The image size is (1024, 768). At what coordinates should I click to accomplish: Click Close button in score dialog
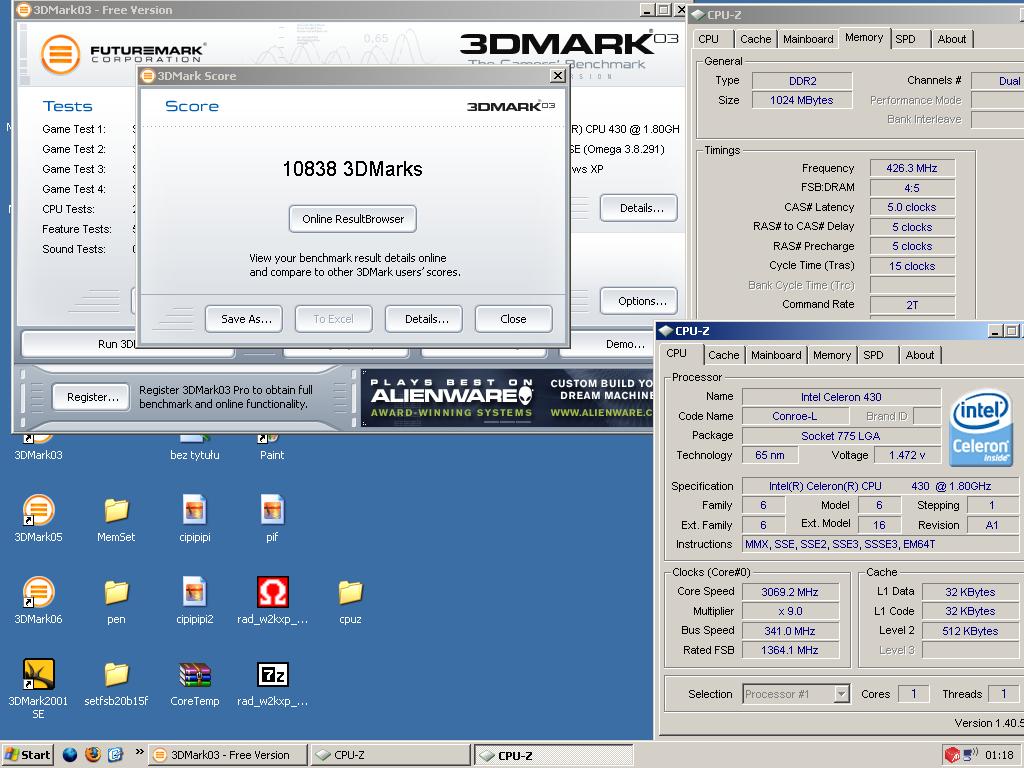(513, 319)
